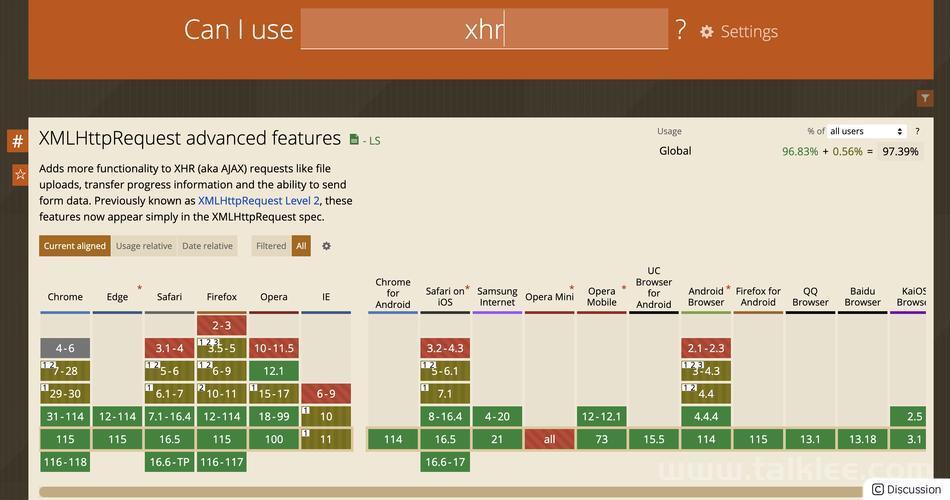Select Safari 16.6-TP cell
This screenshot has width=950, height=500.
pyautogui.click(x=169, y=462)
